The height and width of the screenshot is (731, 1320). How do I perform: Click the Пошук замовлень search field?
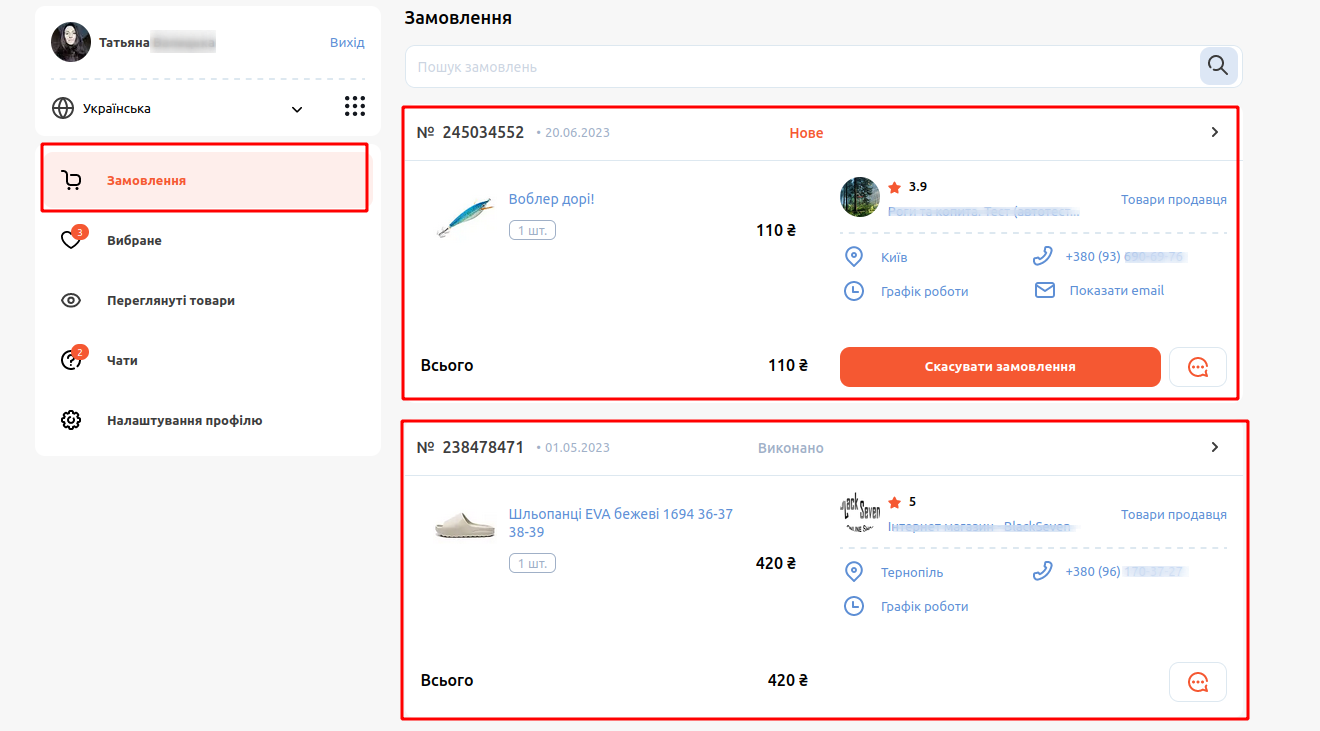pyautogui.click(x=802, y=66)
